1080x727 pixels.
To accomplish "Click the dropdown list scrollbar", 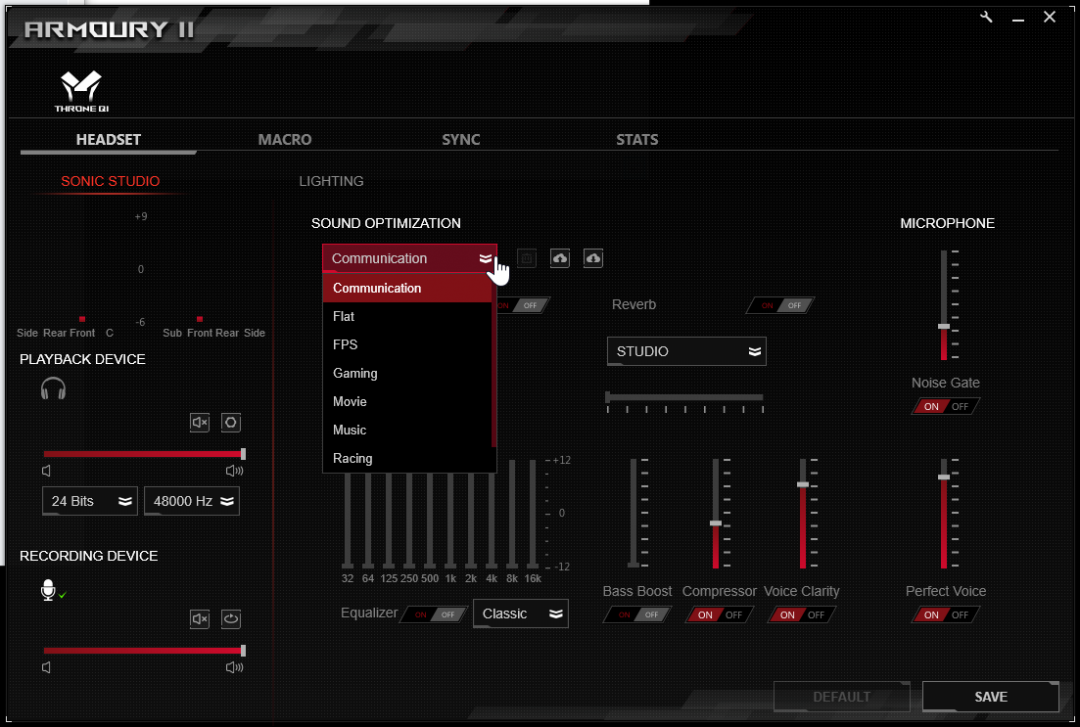I will (495, 360).
